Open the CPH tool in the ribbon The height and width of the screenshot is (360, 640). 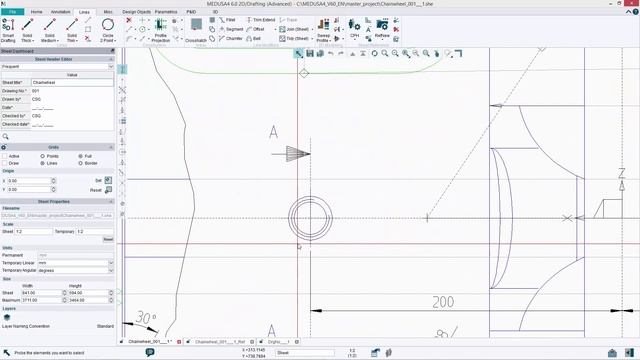(354, 29)
